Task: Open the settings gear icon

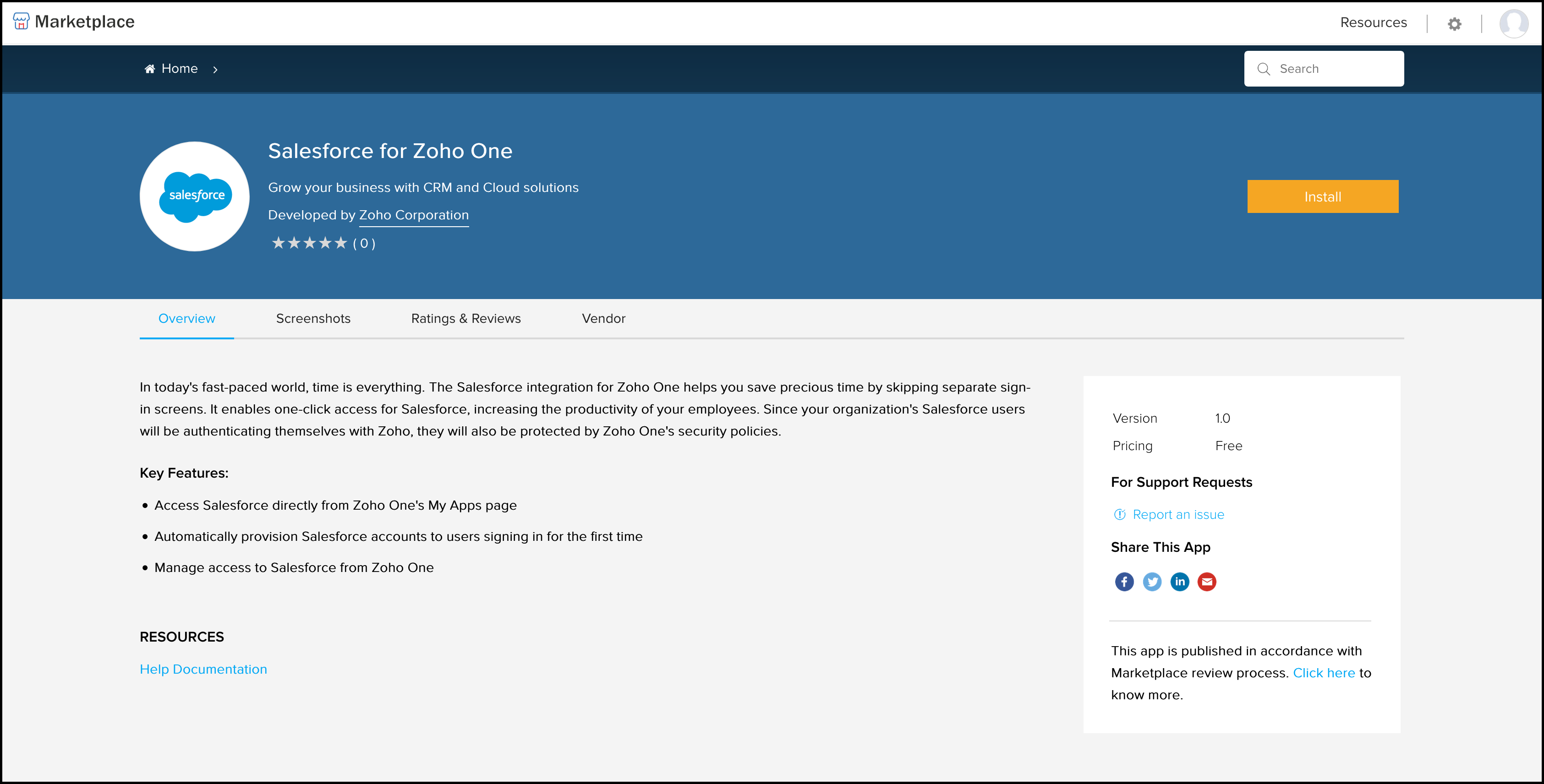Action: 1454,24
